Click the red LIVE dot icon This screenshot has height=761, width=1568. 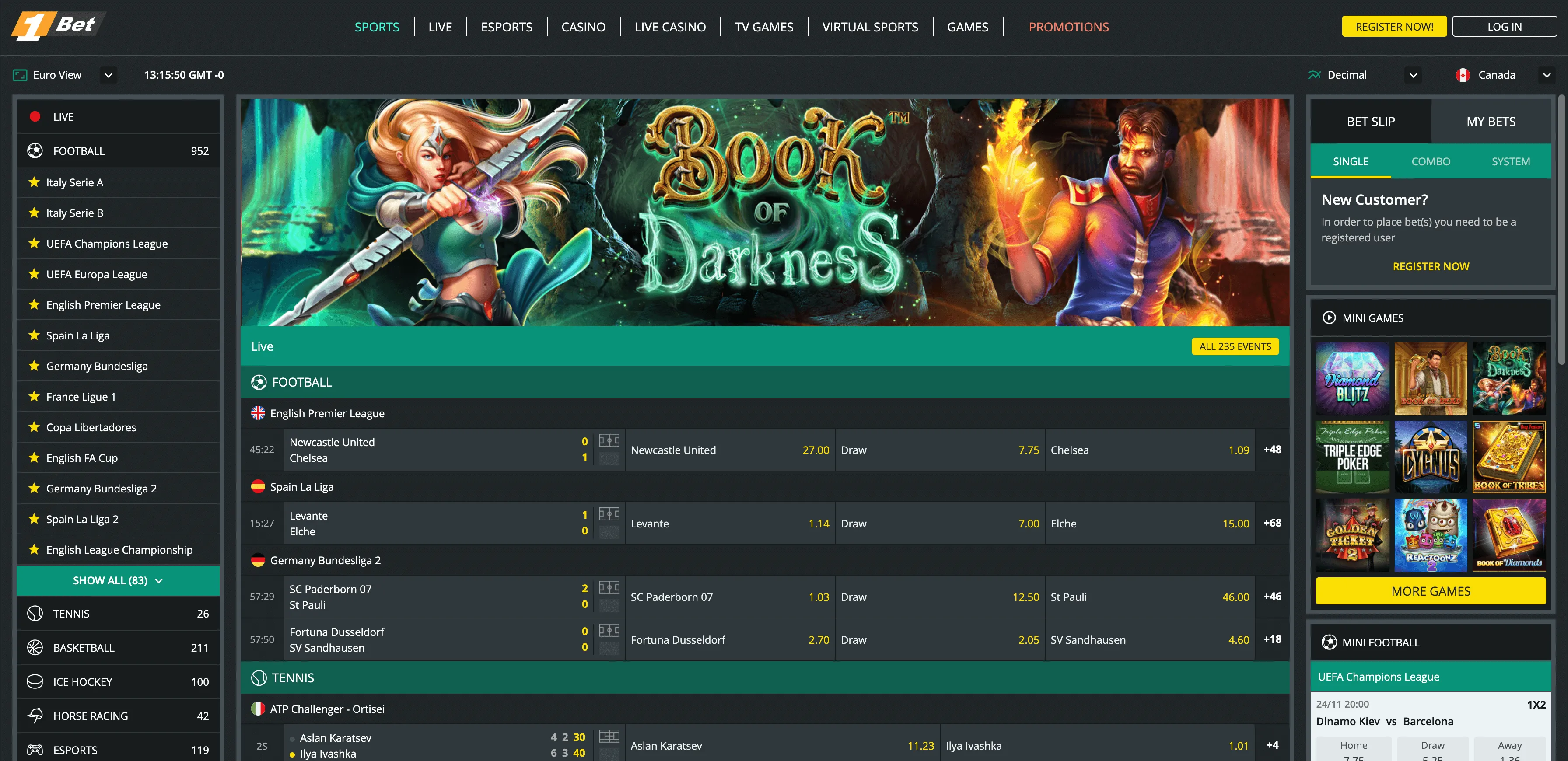(35, 116)
